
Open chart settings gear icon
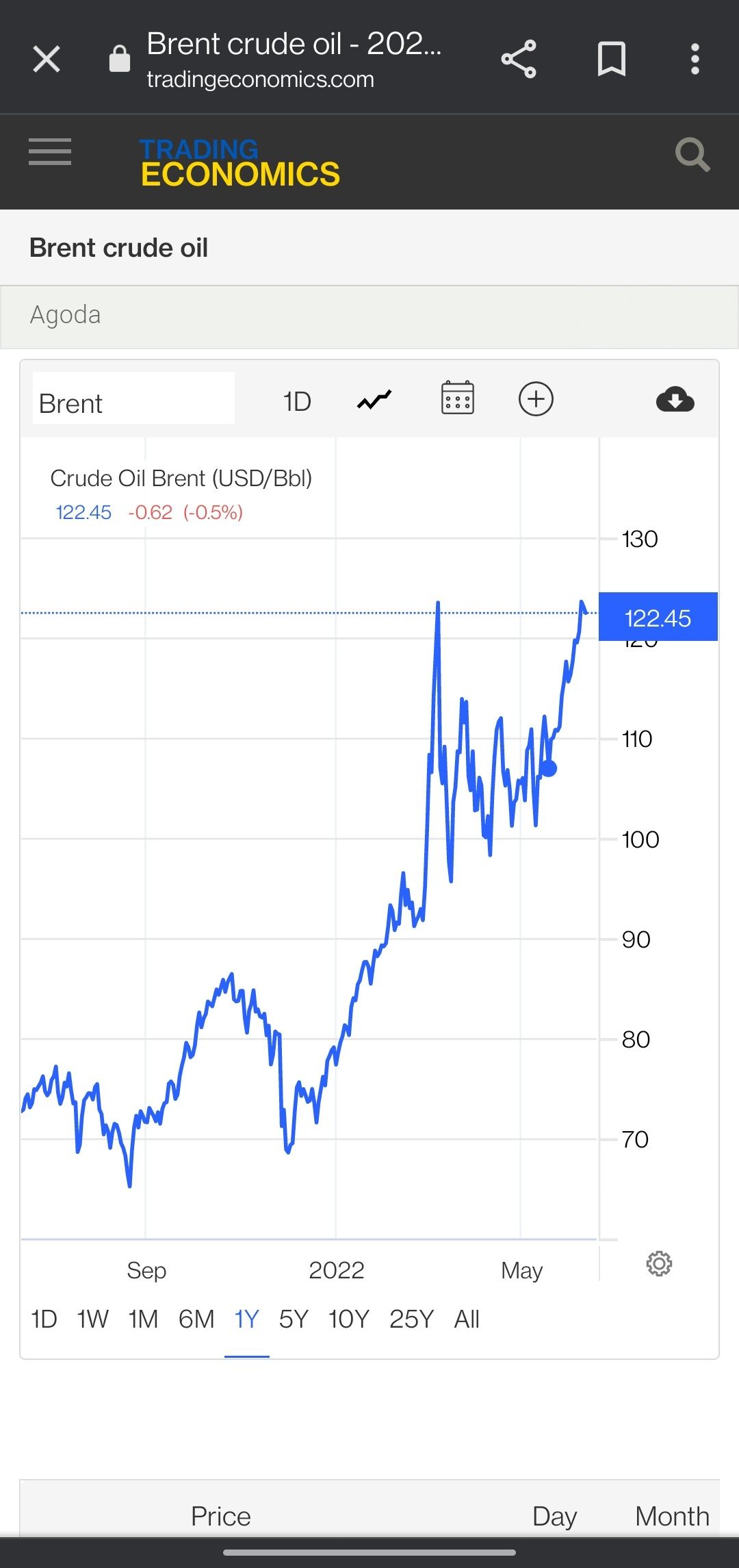(x=659, y=1263)
